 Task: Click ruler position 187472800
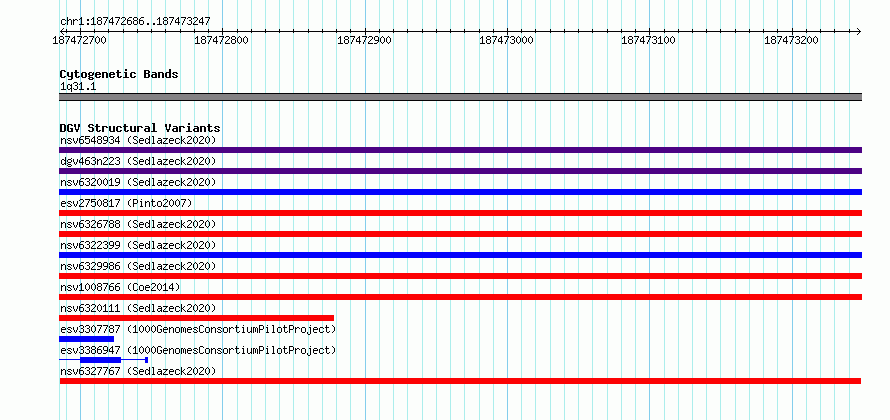coord(221,40)
